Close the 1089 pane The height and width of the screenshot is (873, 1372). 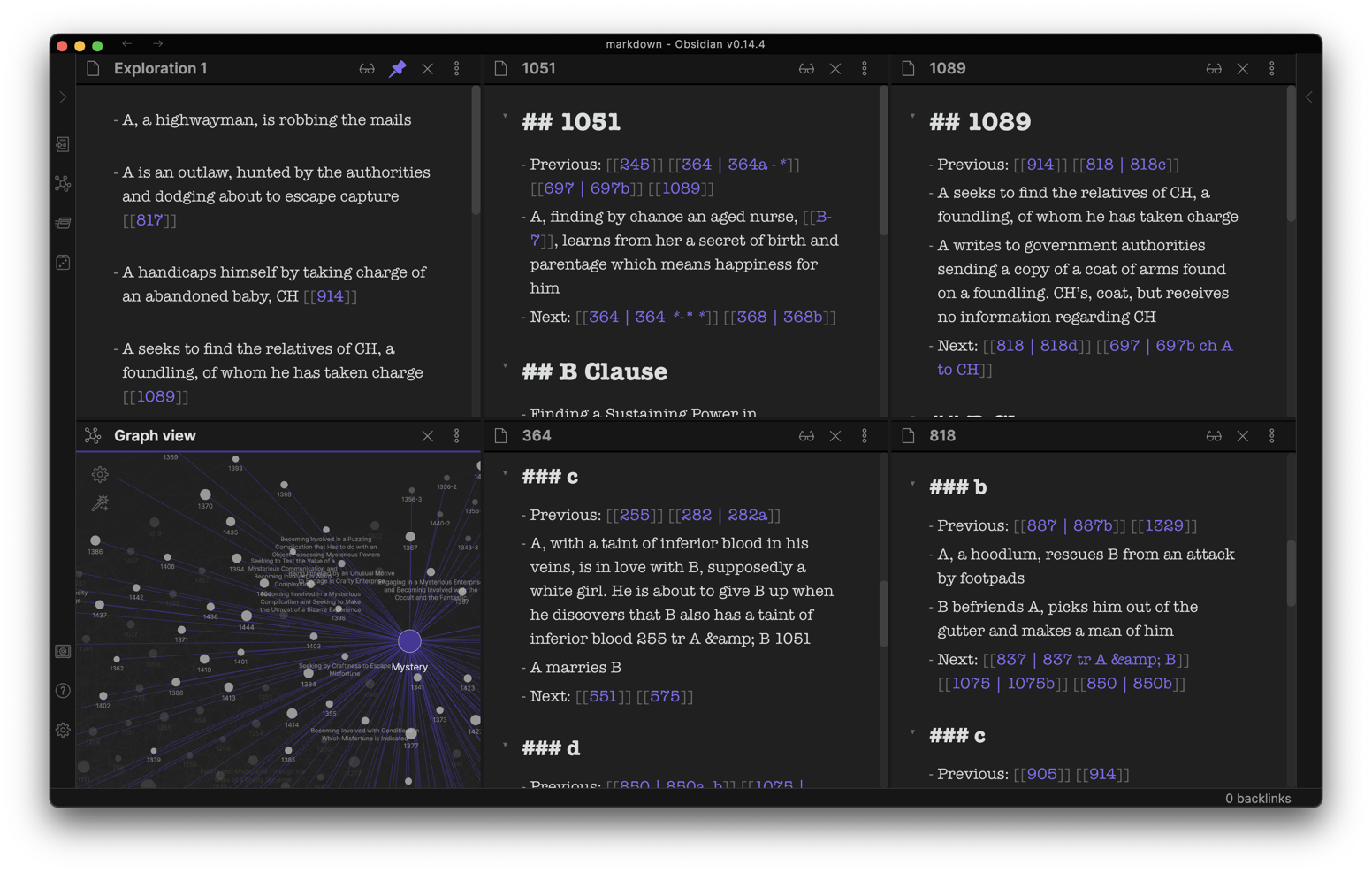[1243, 68]
